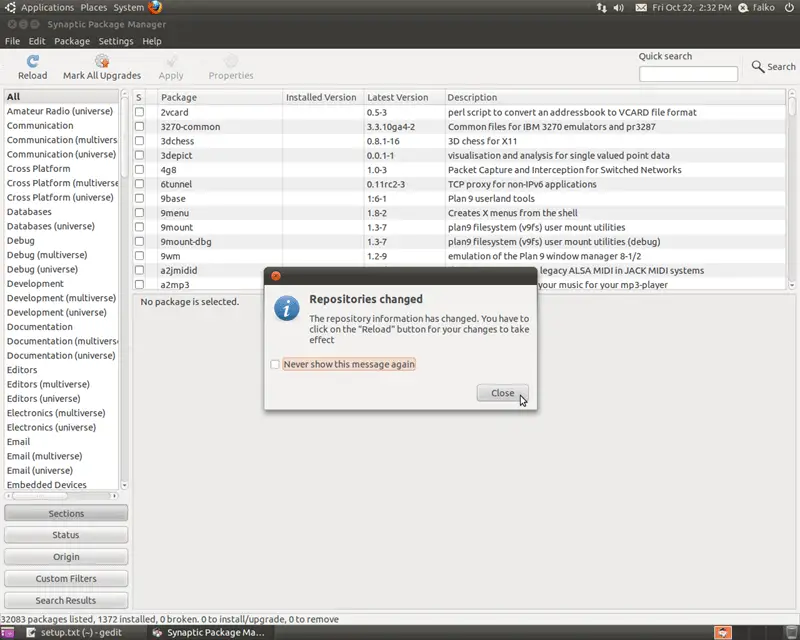800x640 pixels.
Task: Open the Applications menu in top panel
Action: pyautogui.click(x=47, y=8)
